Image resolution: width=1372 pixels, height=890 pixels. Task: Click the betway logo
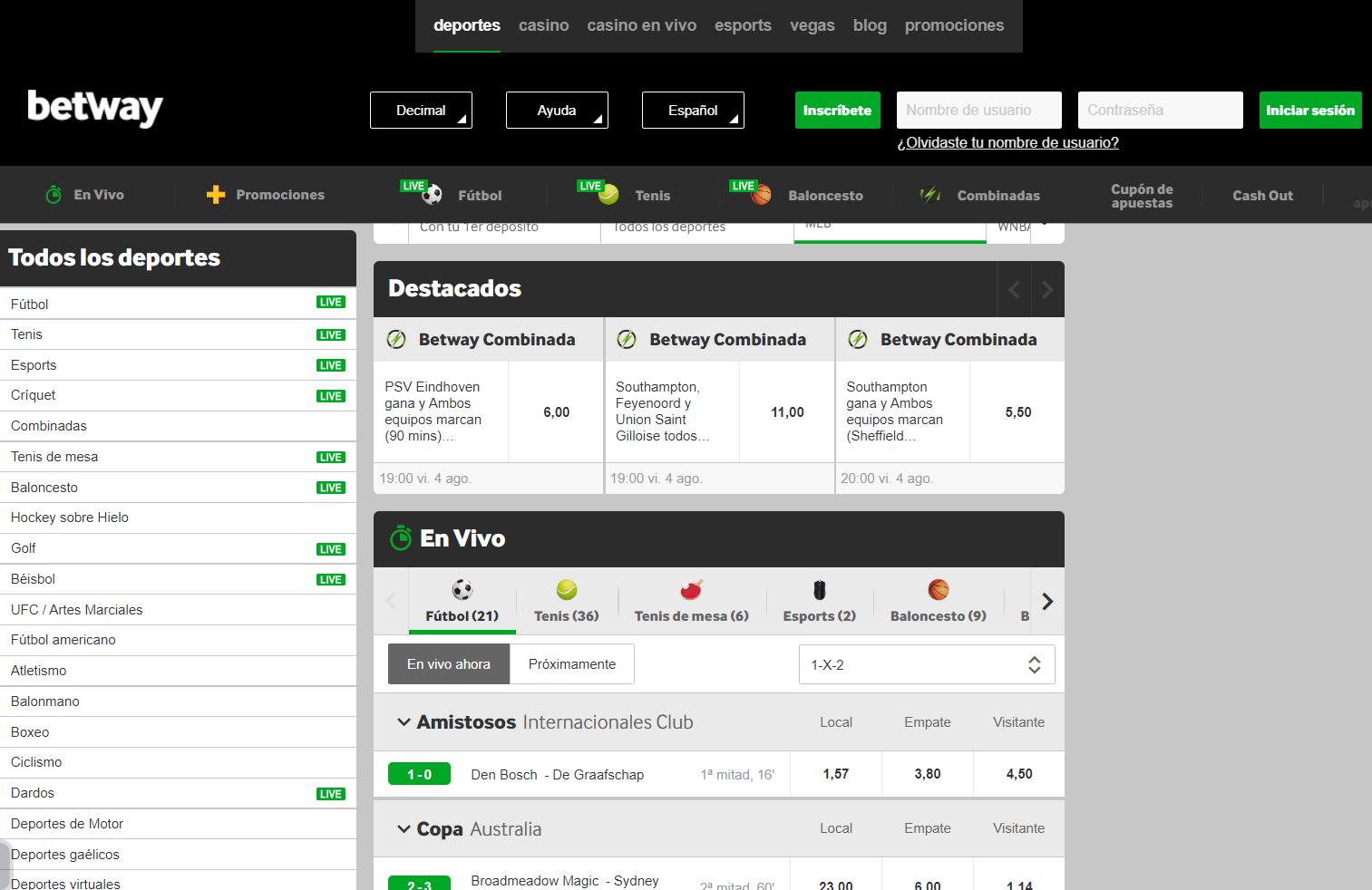pyautogui.click(x=95, y=108)
